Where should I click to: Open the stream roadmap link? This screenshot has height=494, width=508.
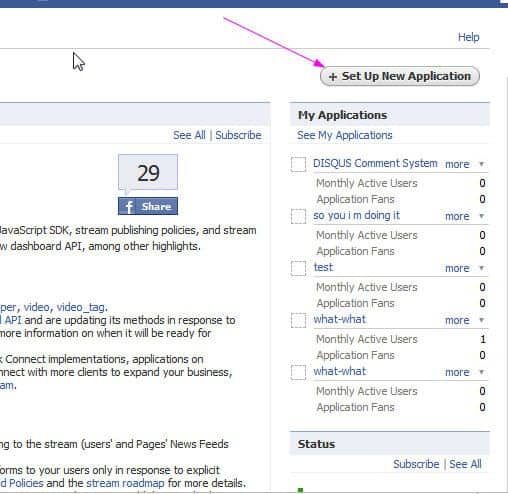[125, 483]
